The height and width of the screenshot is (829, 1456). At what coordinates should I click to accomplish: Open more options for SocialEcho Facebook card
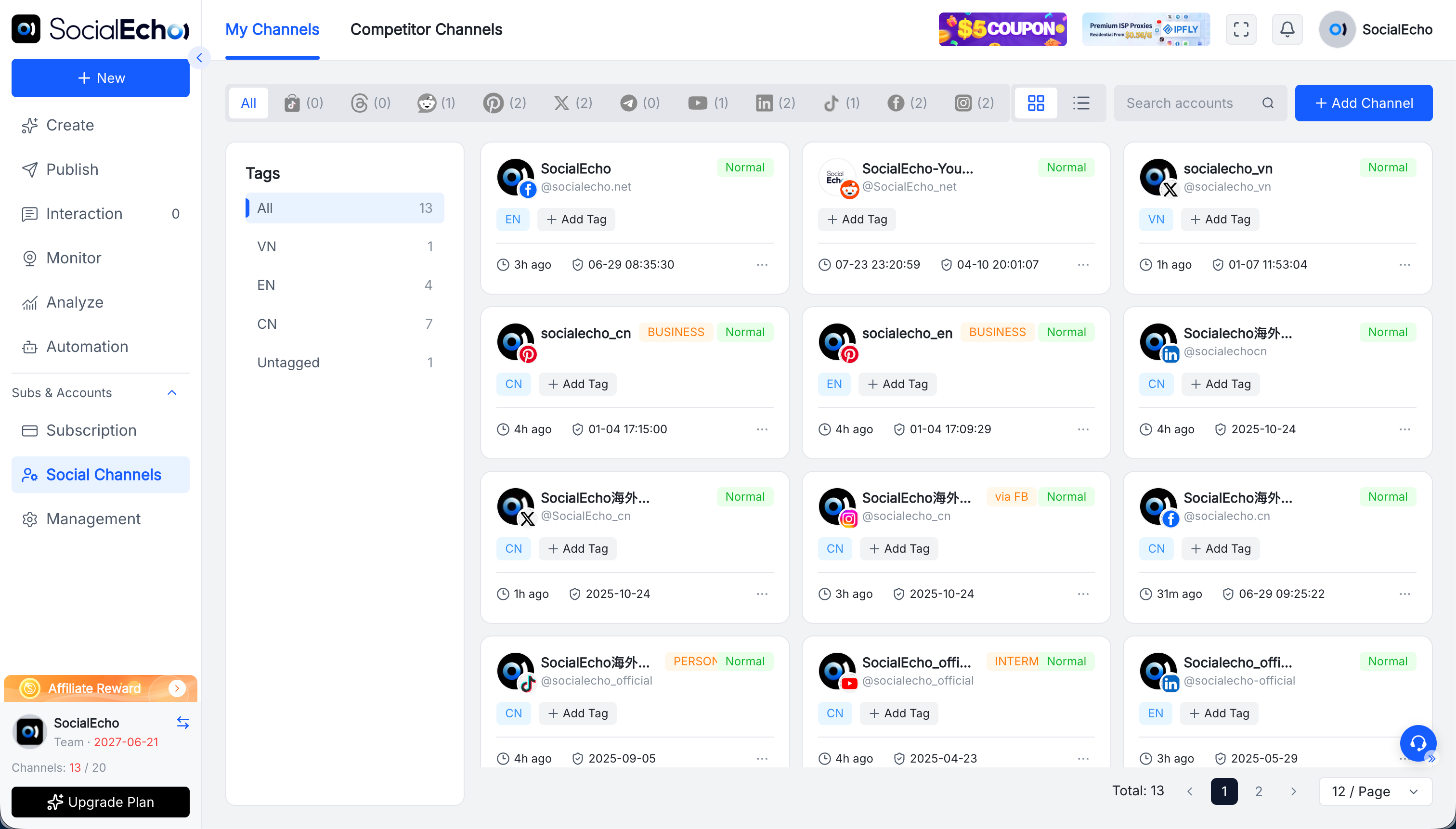762,265
